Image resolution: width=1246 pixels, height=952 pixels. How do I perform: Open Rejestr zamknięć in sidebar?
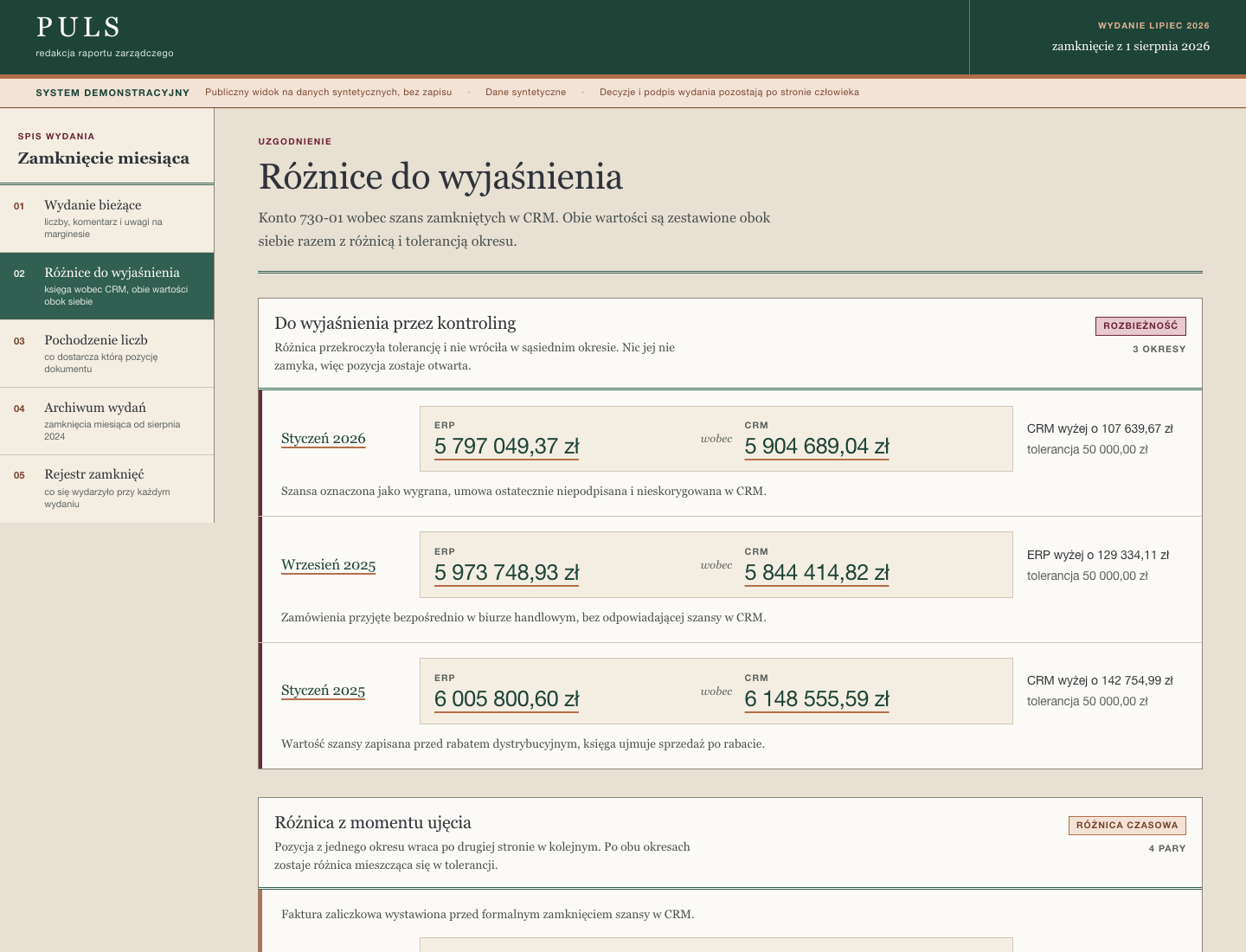pyautogui.click(x=107, y=488)
